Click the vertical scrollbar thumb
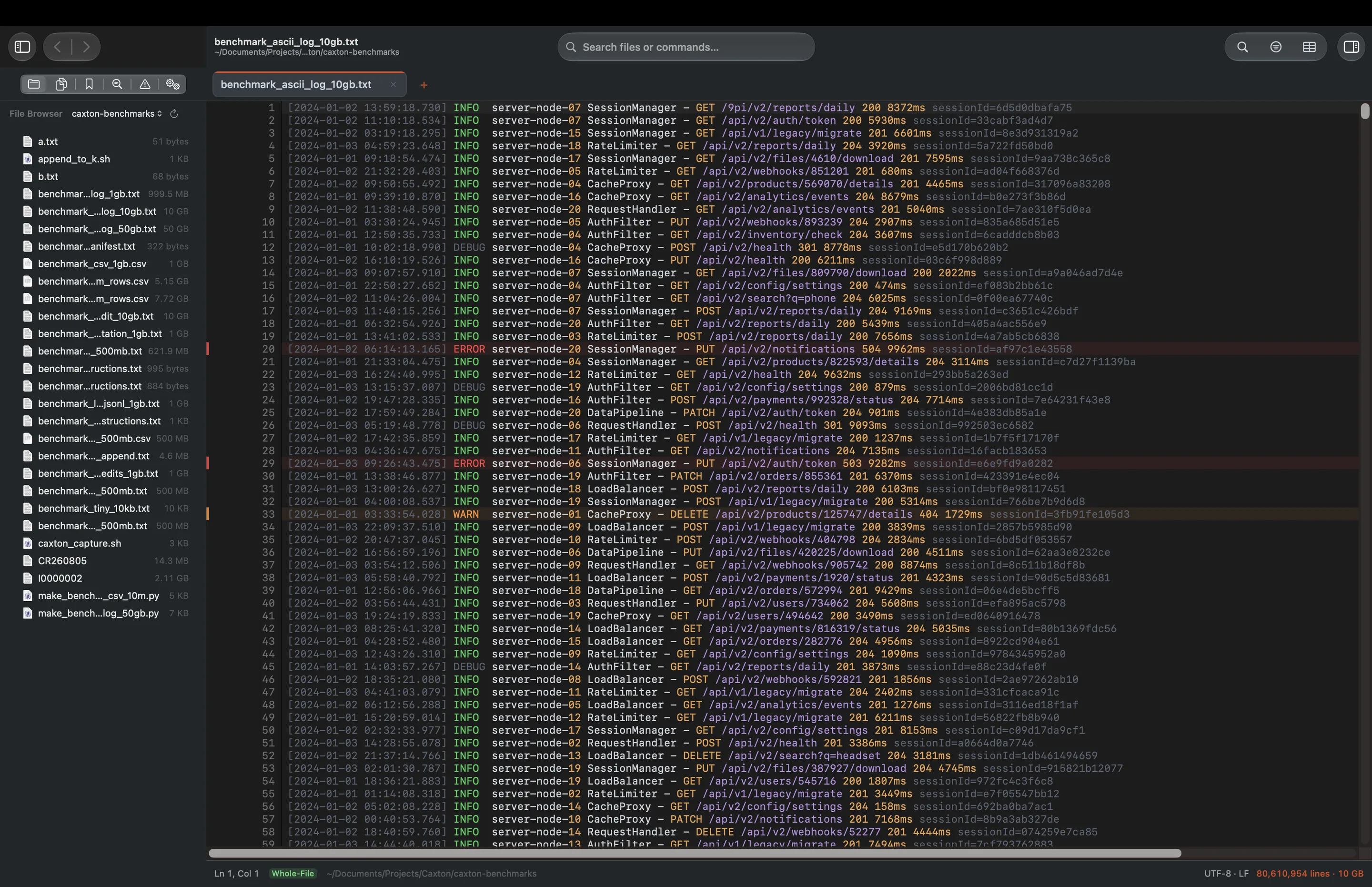This screenshot has height=887, width=1372. pyautogui.click(x=1364, y=111)
